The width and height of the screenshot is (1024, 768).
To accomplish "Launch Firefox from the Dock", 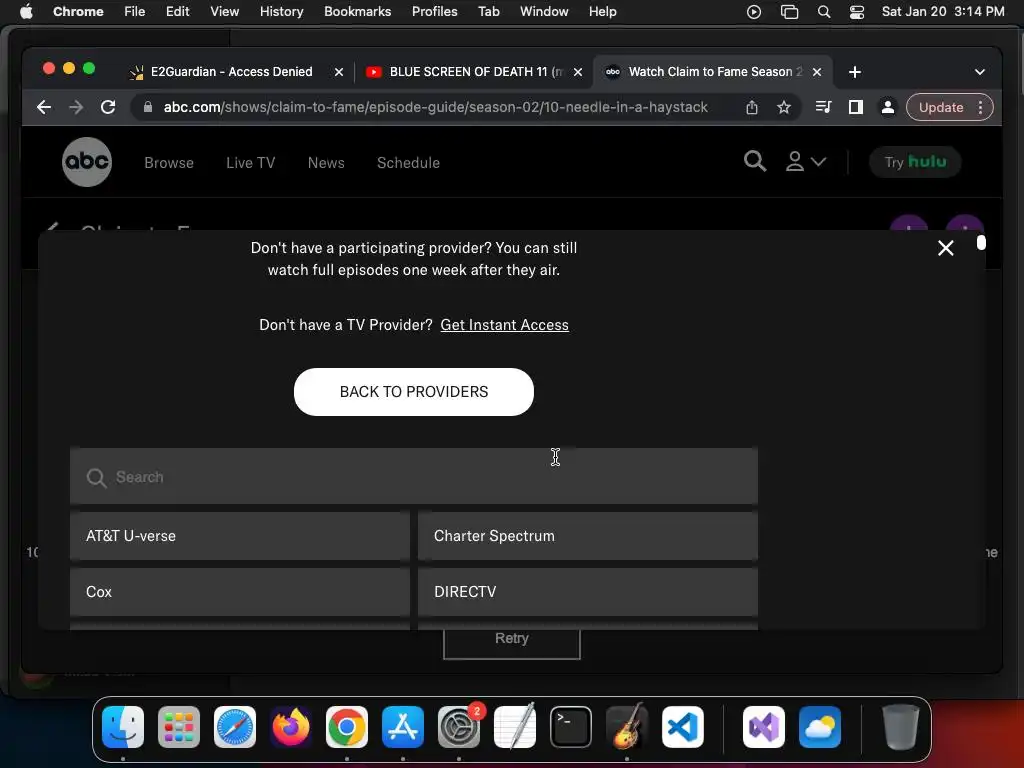I will coord(291,726).
